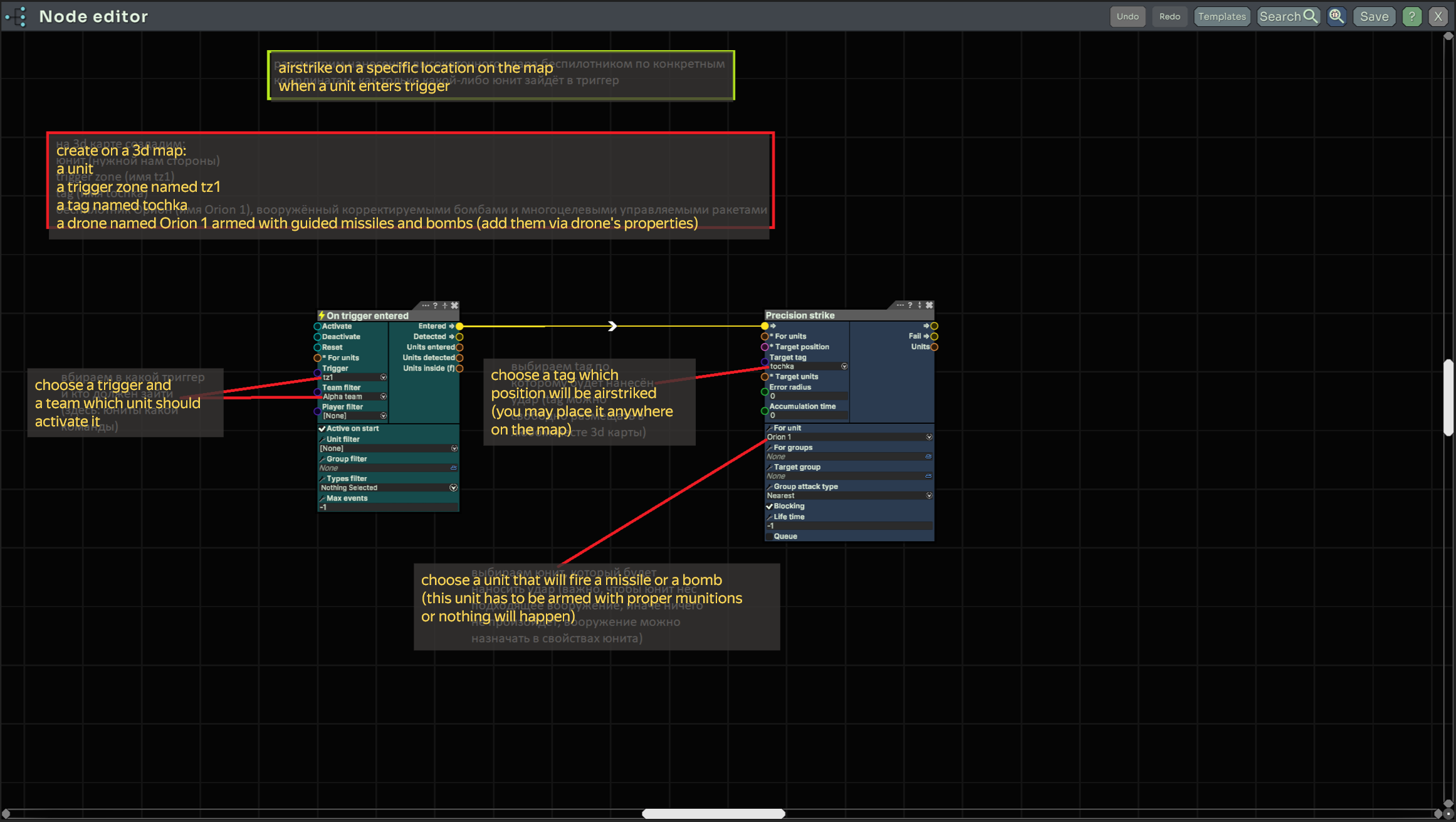The width and height of the screenshot is (1456, 822).
Task: Open the Templates menu
Action: tap(1222, 16)
